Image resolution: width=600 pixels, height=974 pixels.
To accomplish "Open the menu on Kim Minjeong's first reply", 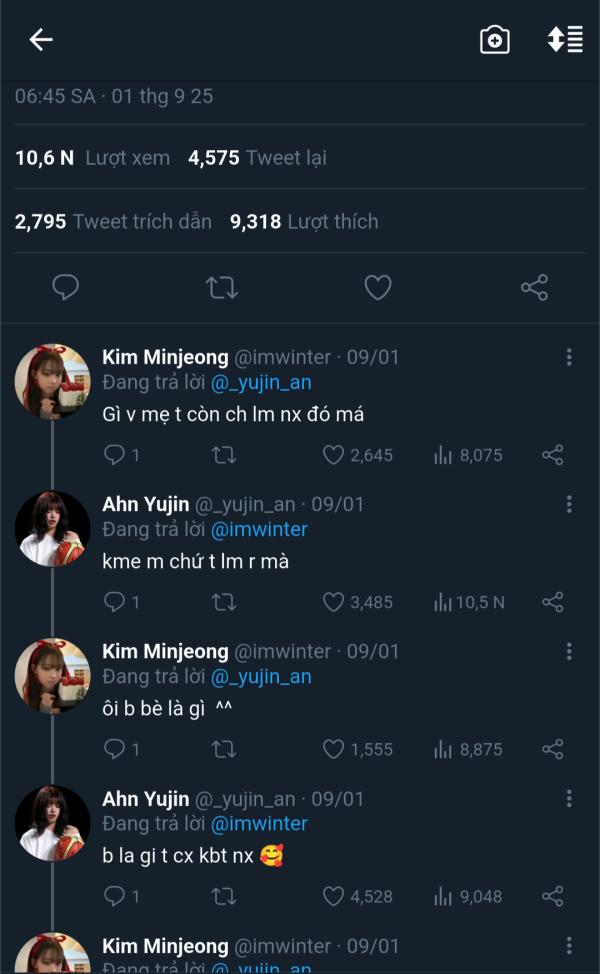I will pyautogui.click(x=569, y=358).
